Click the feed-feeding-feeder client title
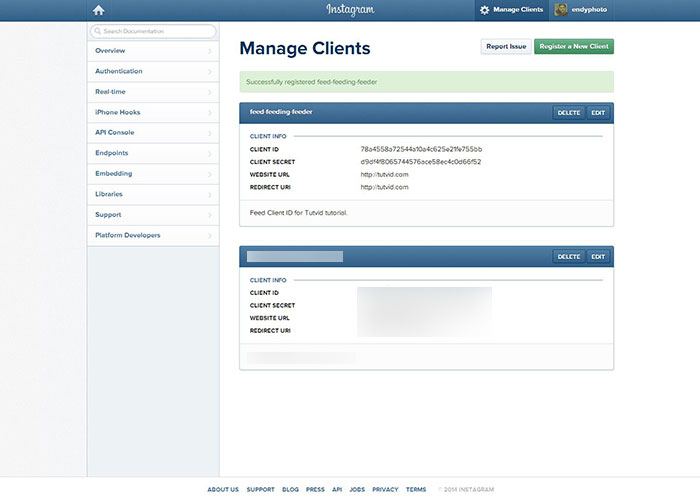 pyautogui.click(x=281, y=112)
